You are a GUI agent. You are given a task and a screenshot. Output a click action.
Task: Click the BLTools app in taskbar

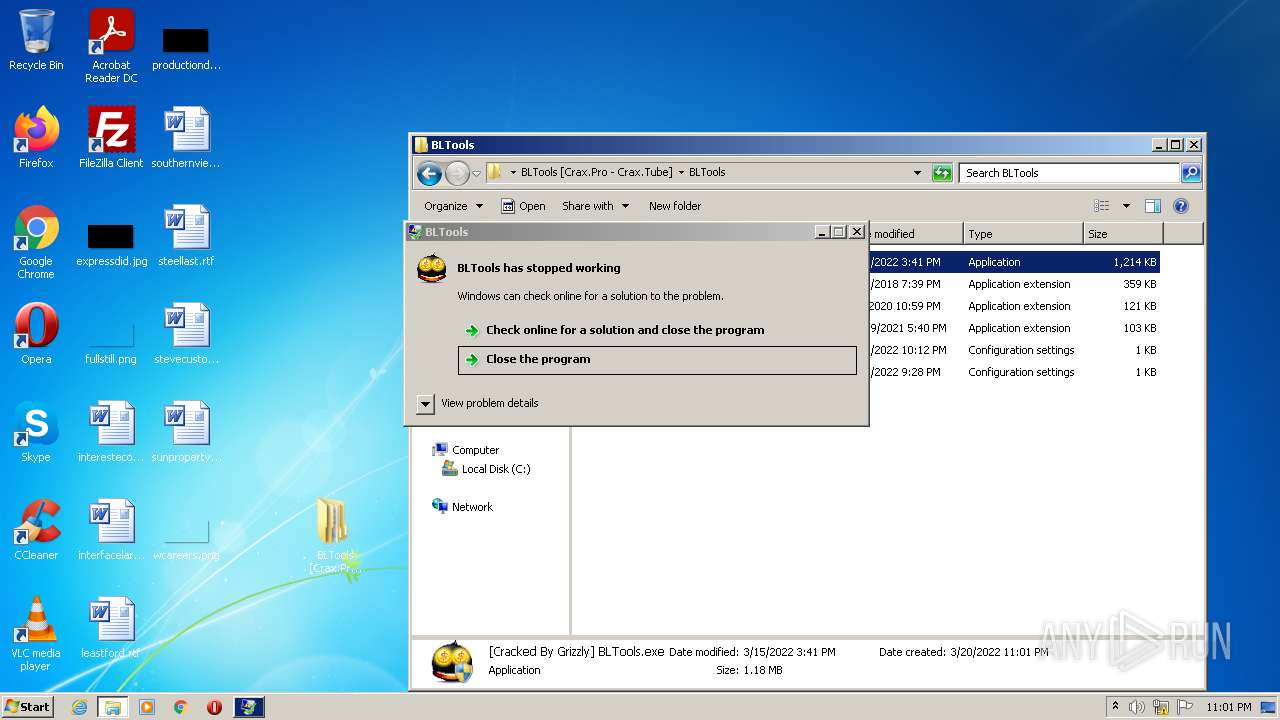point(248,707)
